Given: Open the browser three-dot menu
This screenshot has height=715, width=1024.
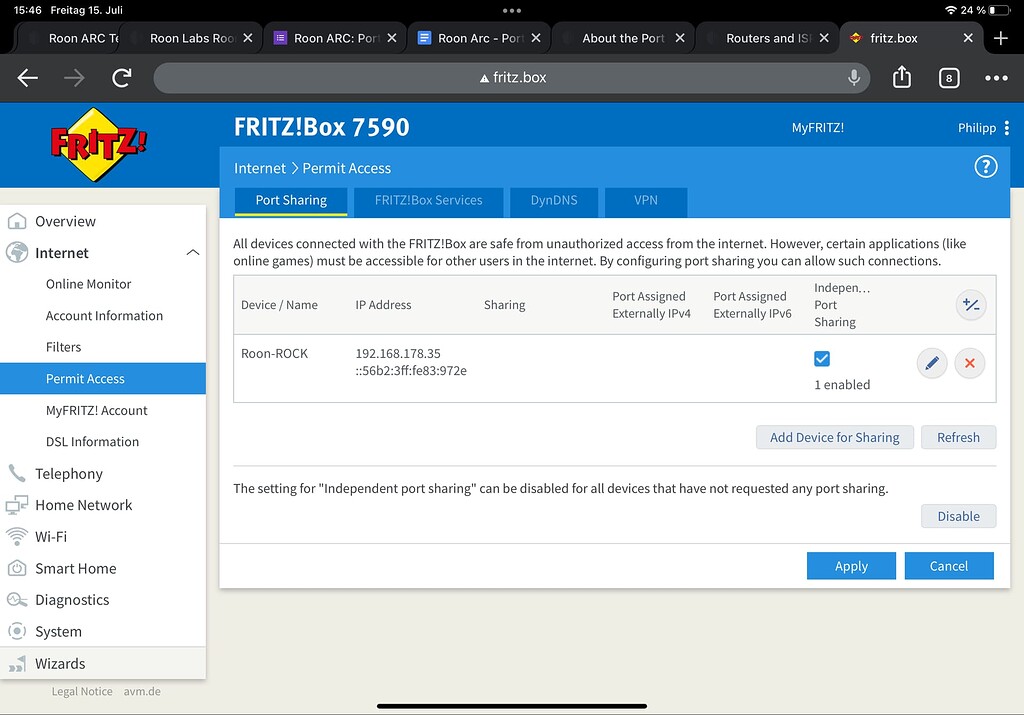Looking at the screenshot, I should pos(996,78).
